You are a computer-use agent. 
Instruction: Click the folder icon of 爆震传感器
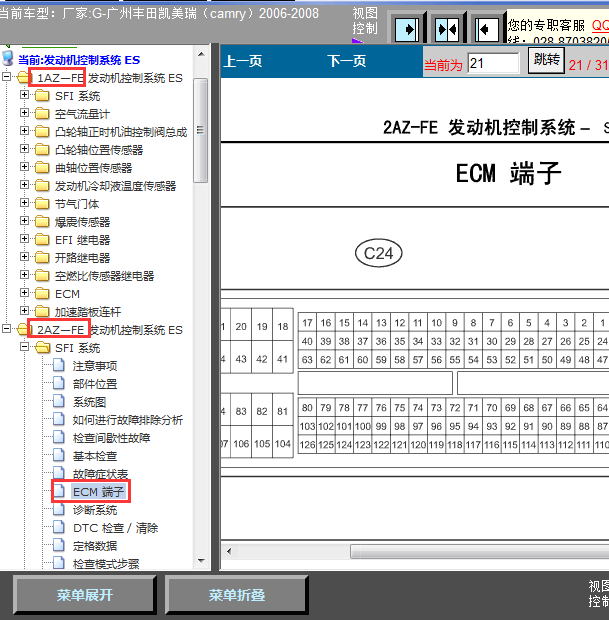point(42,221)
